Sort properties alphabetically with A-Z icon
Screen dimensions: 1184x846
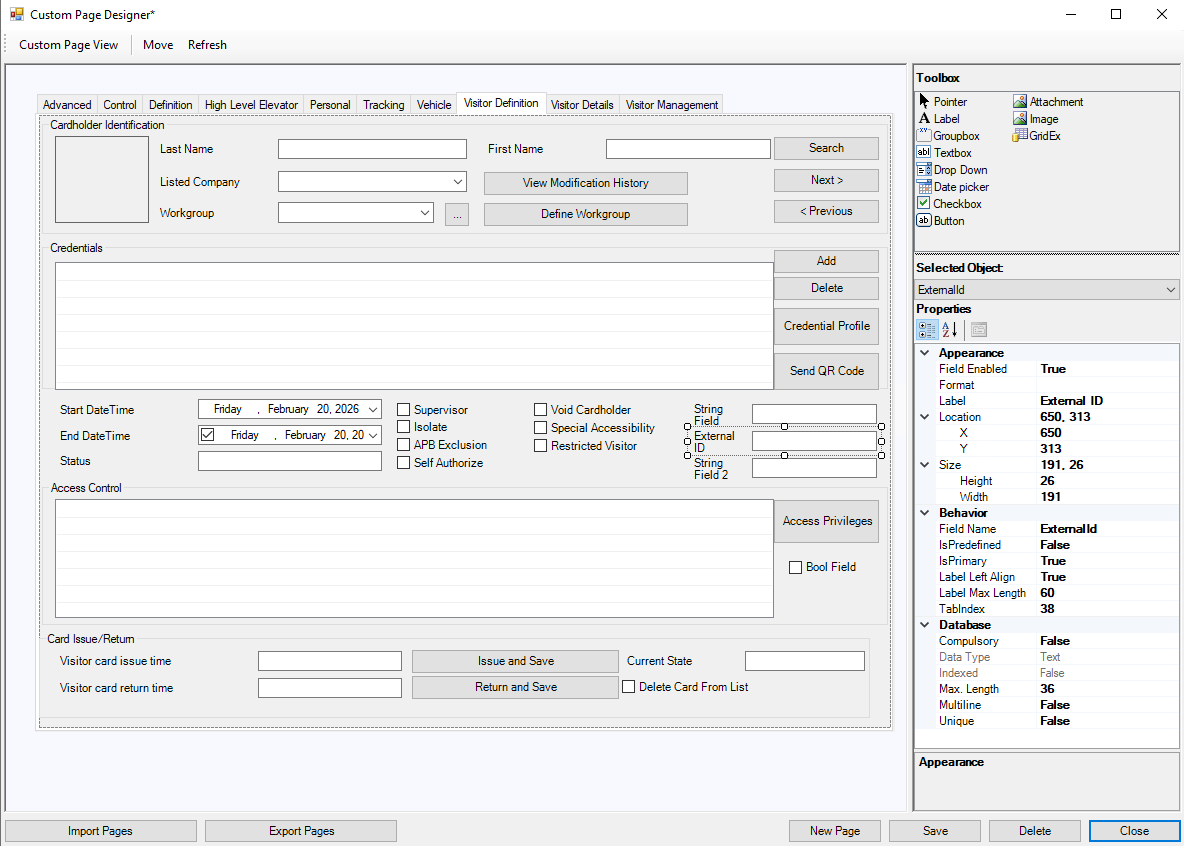pyautogui.click(x=950, y=330)
